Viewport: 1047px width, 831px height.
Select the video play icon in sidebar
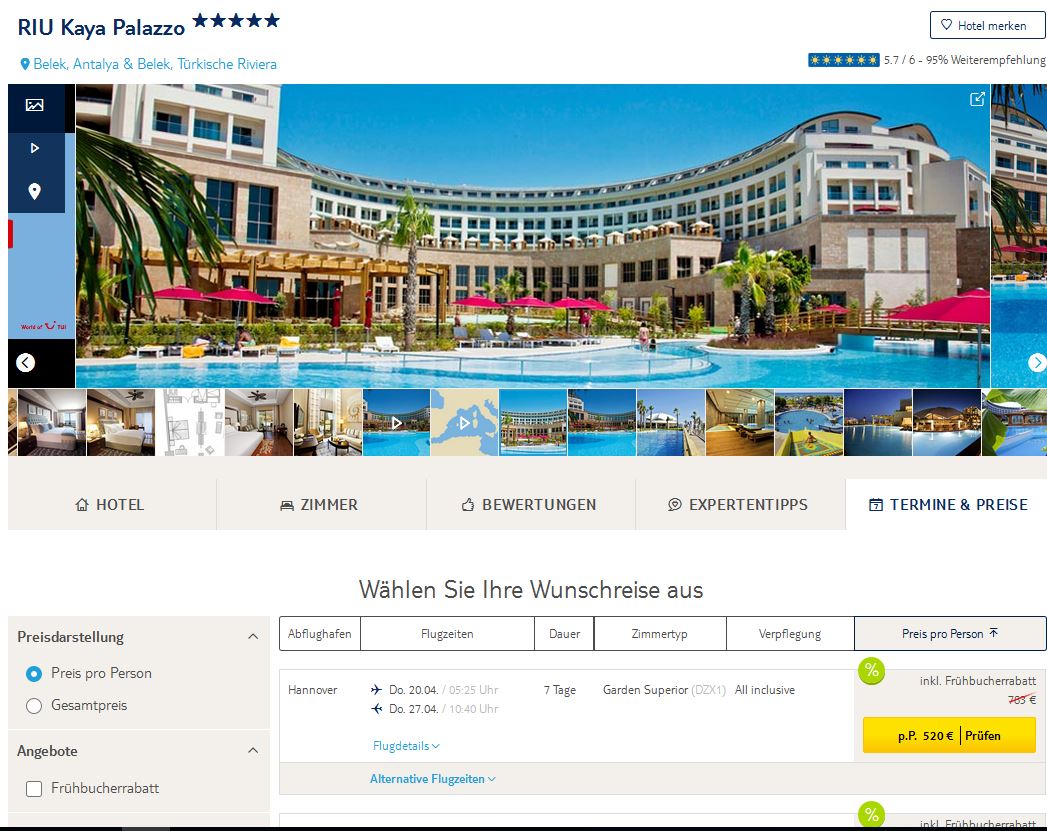35,148
